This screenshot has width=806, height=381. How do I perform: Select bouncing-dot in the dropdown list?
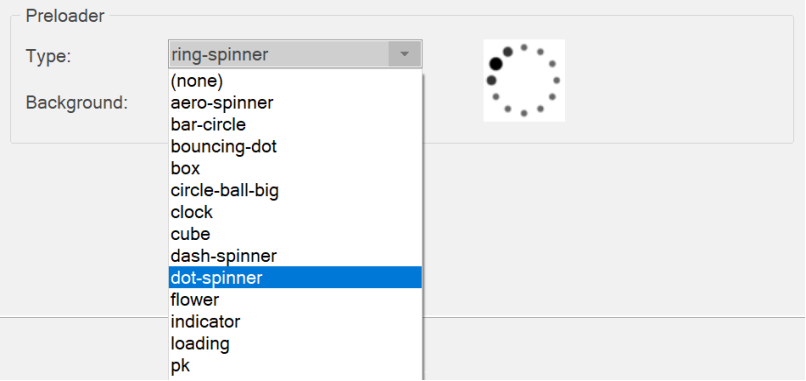tap(295, 147)
